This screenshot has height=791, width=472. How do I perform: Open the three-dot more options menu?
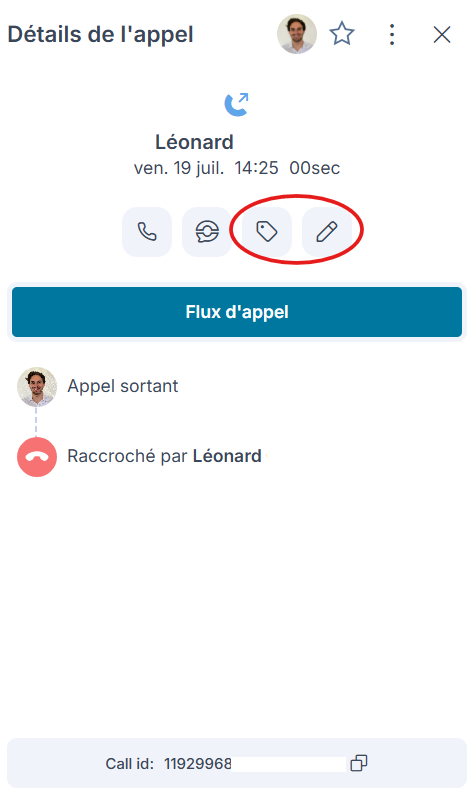coord(392,35)
